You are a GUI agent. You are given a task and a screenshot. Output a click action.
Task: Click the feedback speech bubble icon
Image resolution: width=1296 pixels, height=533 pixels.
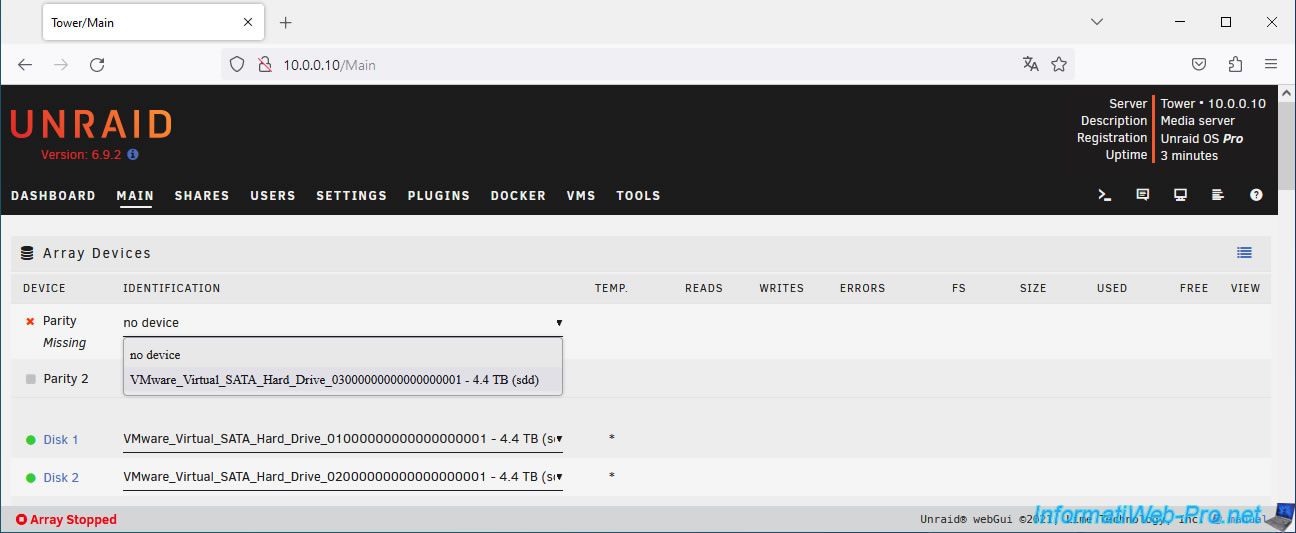tap(1143, 196)
